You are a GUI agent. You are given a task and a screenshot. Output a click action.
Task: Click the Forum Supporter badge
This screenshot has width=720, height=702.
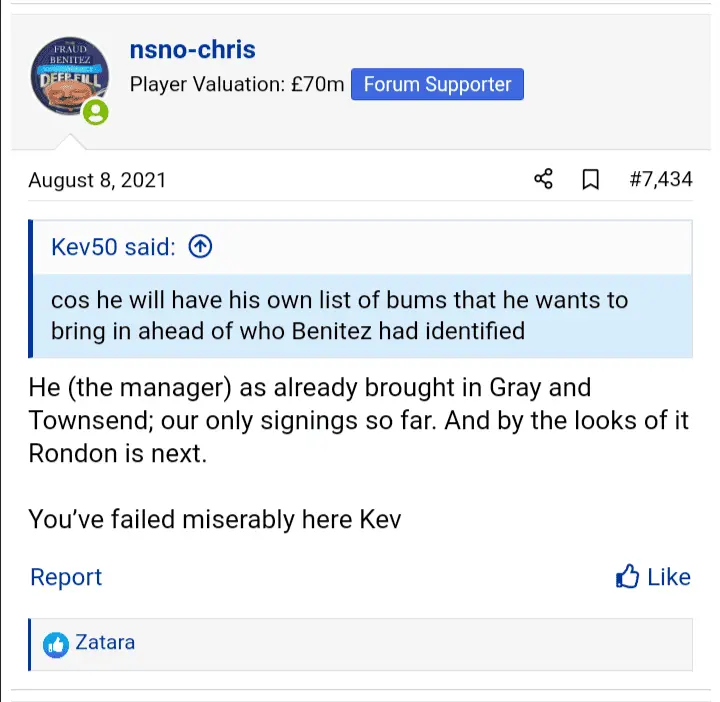[437, 85]
